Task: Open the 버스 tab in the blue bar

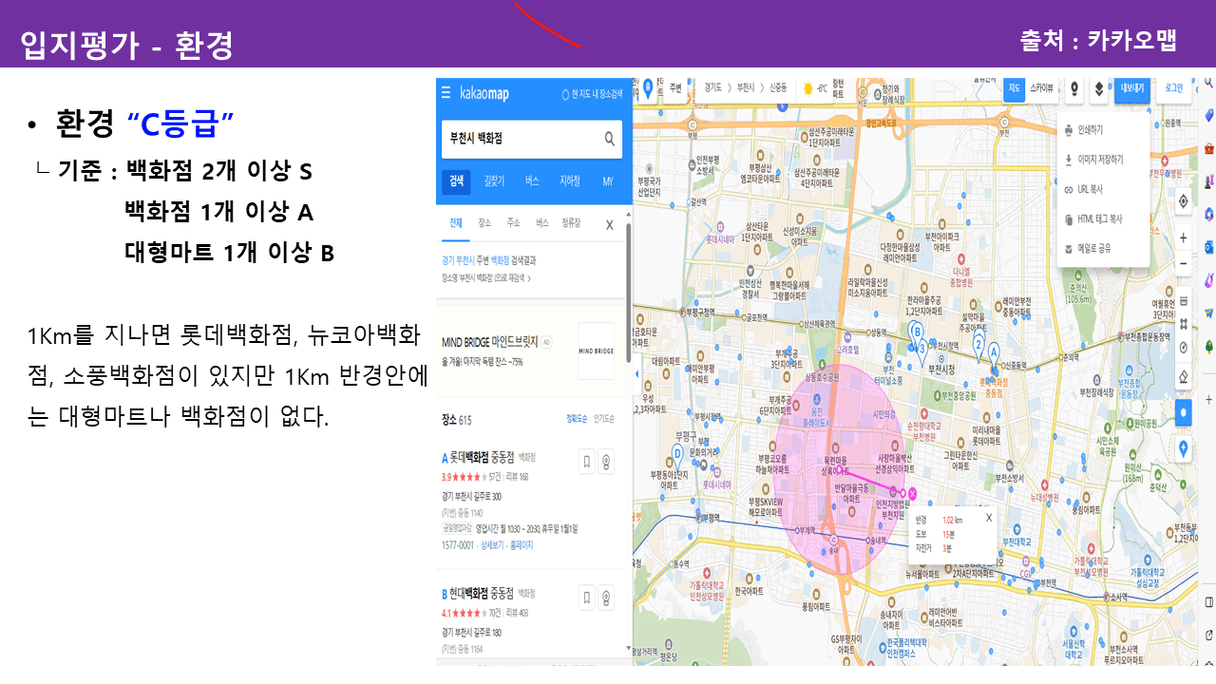Action: click(x=532, y=181)
